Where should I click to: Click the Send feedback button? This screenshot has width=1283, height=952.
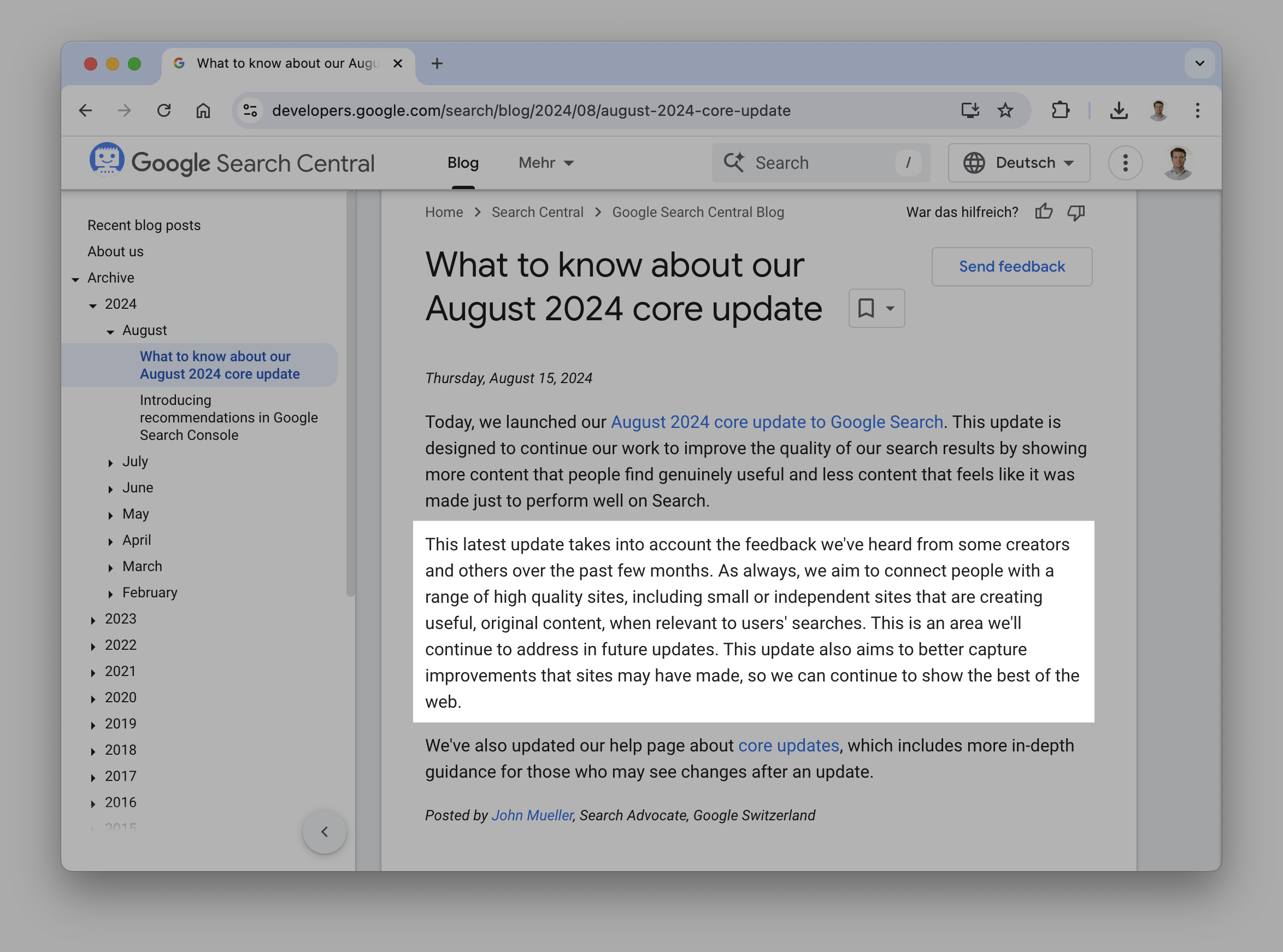(1011, 267)
